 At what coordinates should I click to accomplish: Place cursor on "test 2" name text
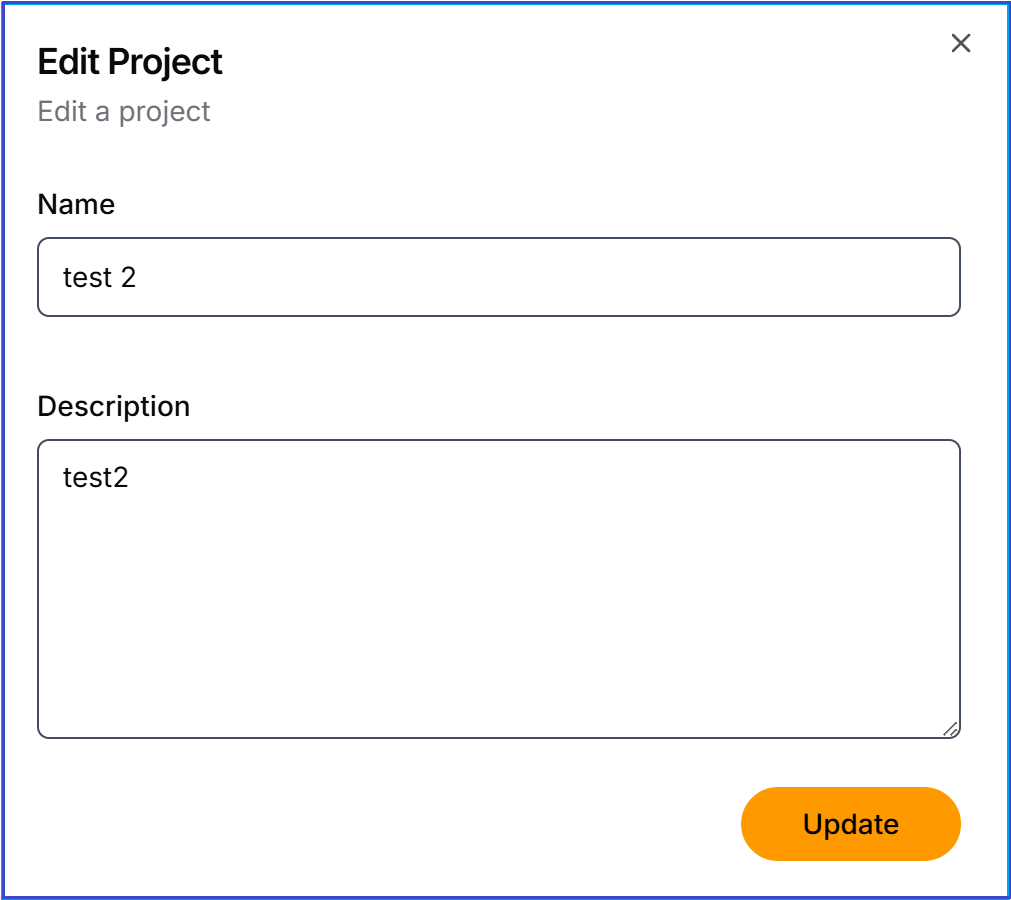click(x=99, y=277)
